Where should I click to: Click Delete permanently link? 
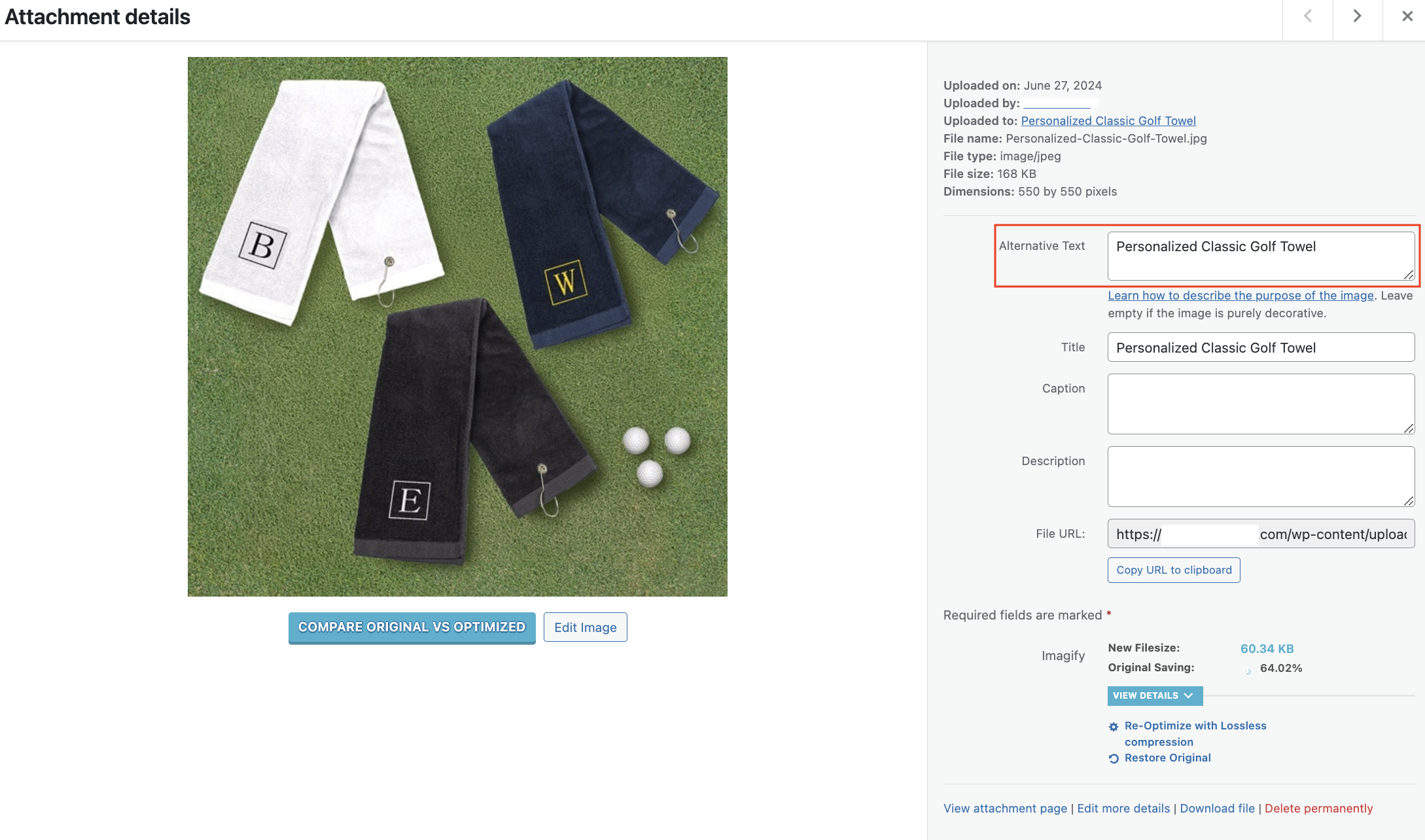1318,809
